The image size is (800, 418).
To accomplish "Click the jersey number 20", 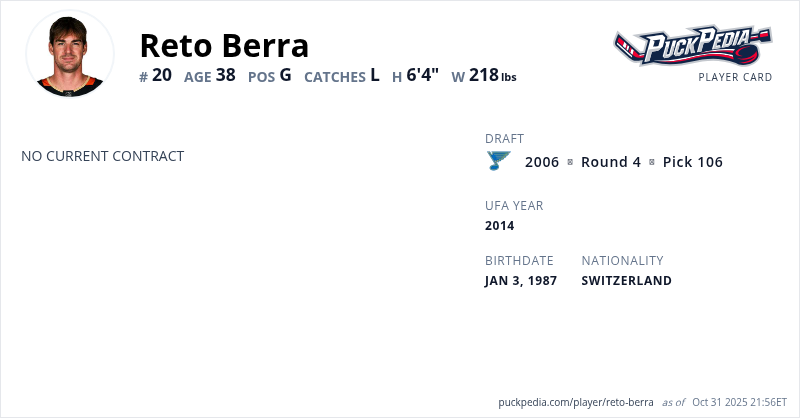I will 162,75.
